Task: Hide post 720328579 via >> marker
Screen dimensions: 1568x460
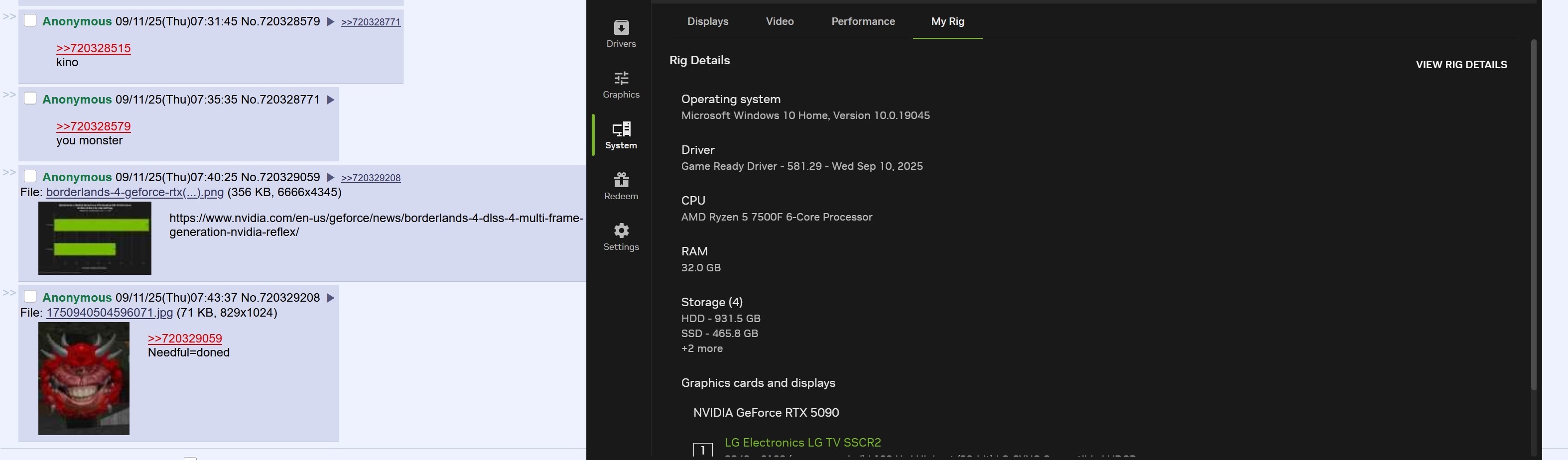Action: point(8,16)
